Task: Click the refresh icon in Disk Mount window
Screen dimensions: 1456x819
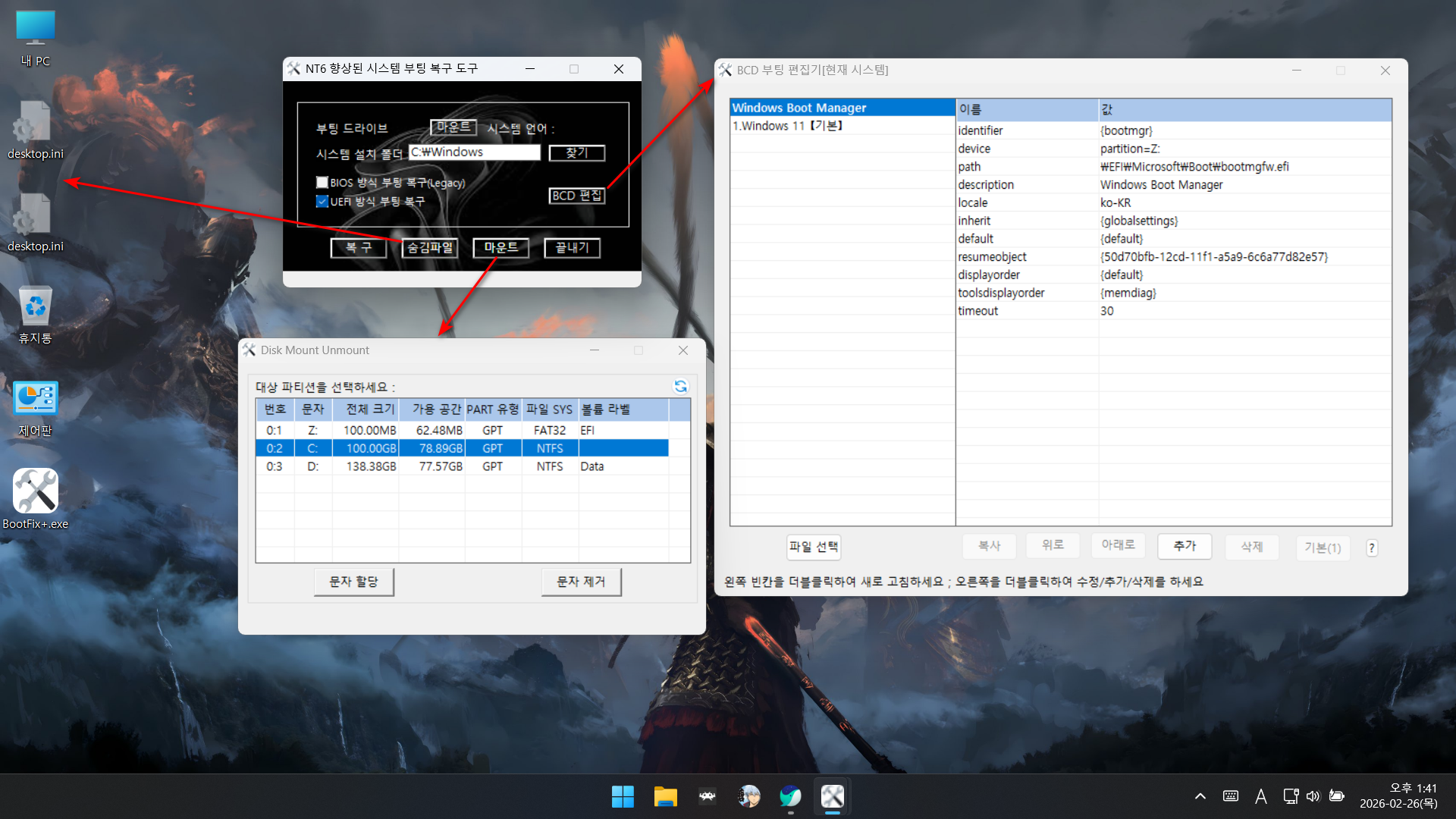Action: (x=680, y=387)
